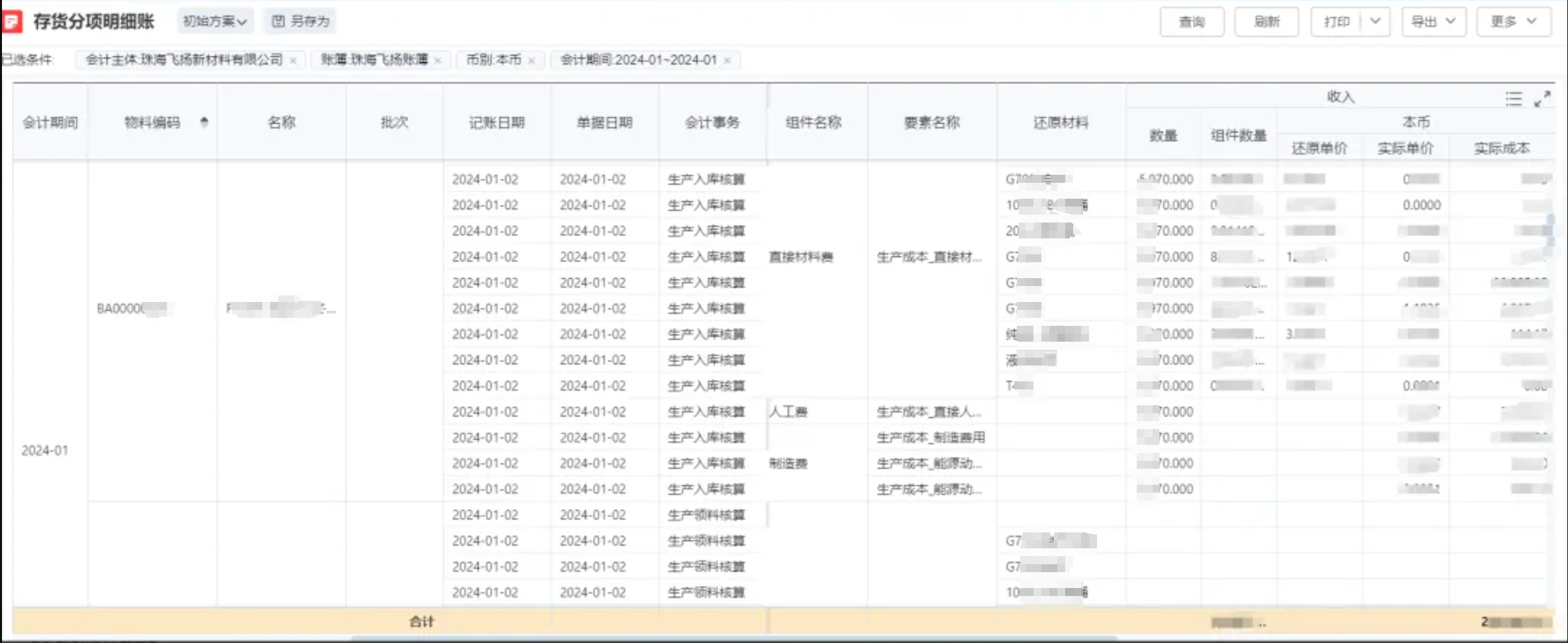
Task: Click the 还原单价 column header
Action: point(1320,148)
